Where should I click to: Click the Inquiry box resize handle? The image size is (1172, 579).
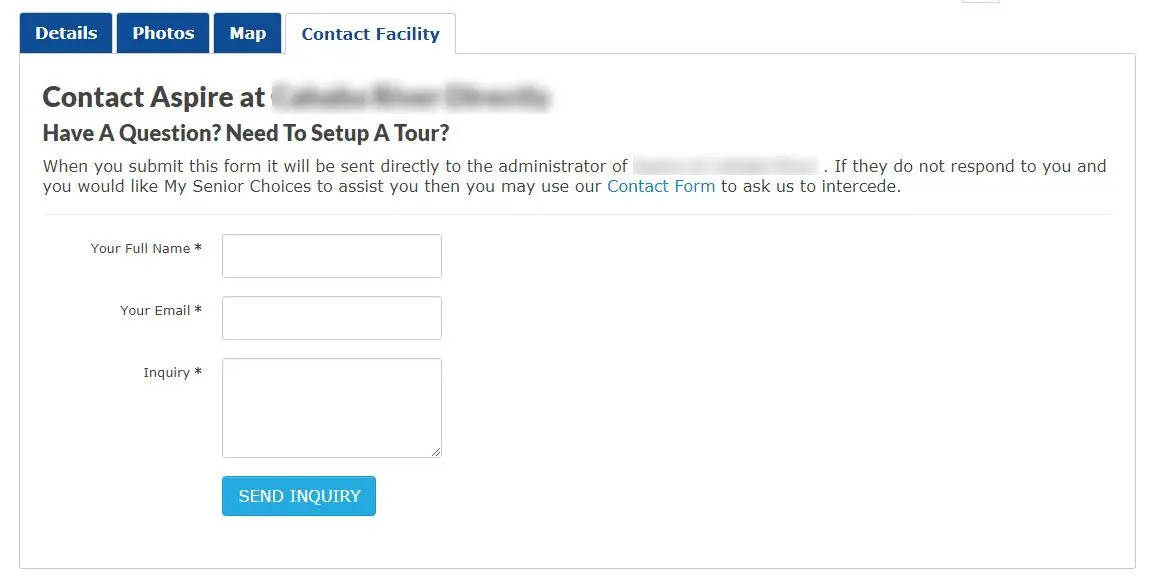pyautogui.click(x=436, y=452)
